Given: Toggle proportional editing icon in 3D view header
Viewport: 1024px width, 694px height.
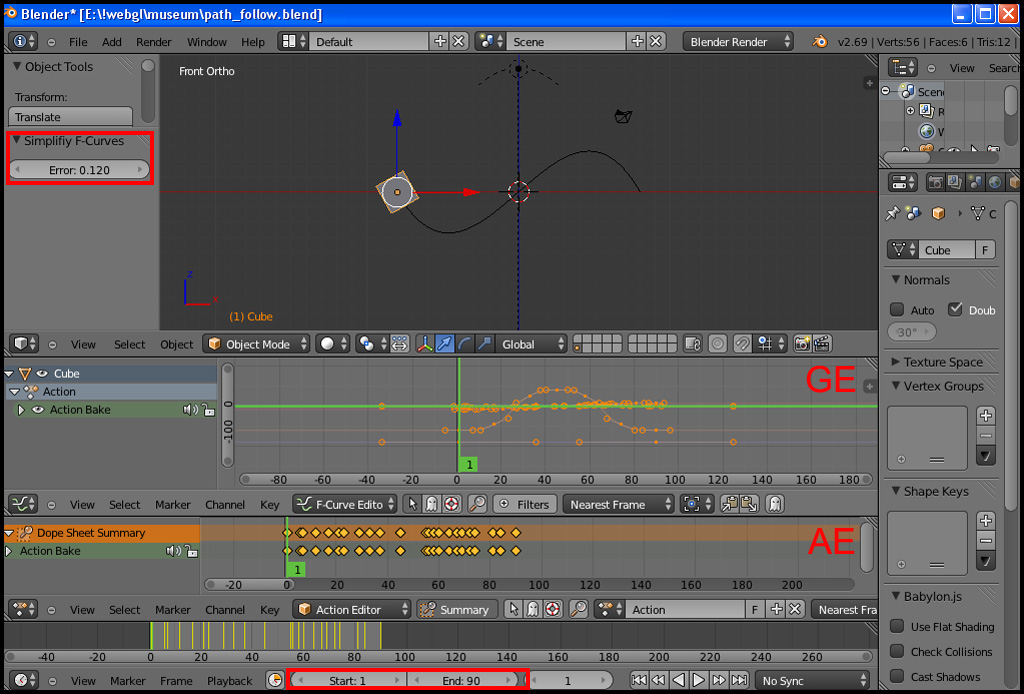Looking at the screenshot, I should (x=718, y=343).
